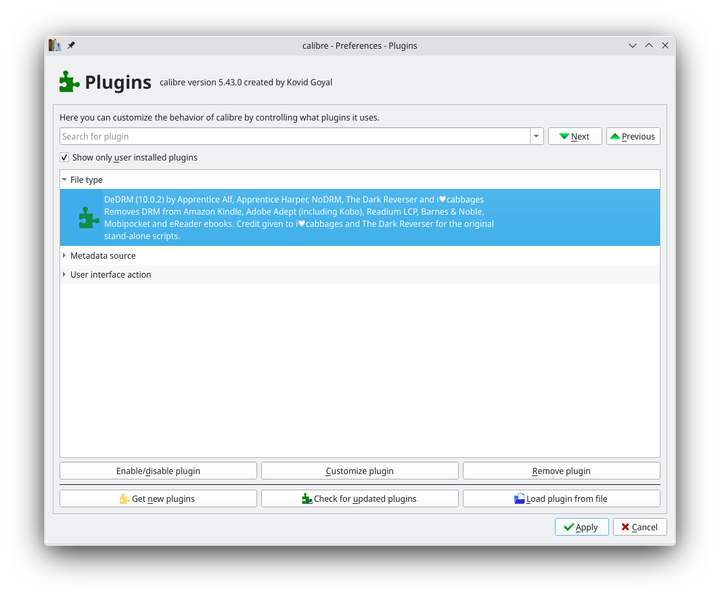This screenshot has width=720, height=598.
Task: Open Get new plugins
Action: click(x=158, y=498)
